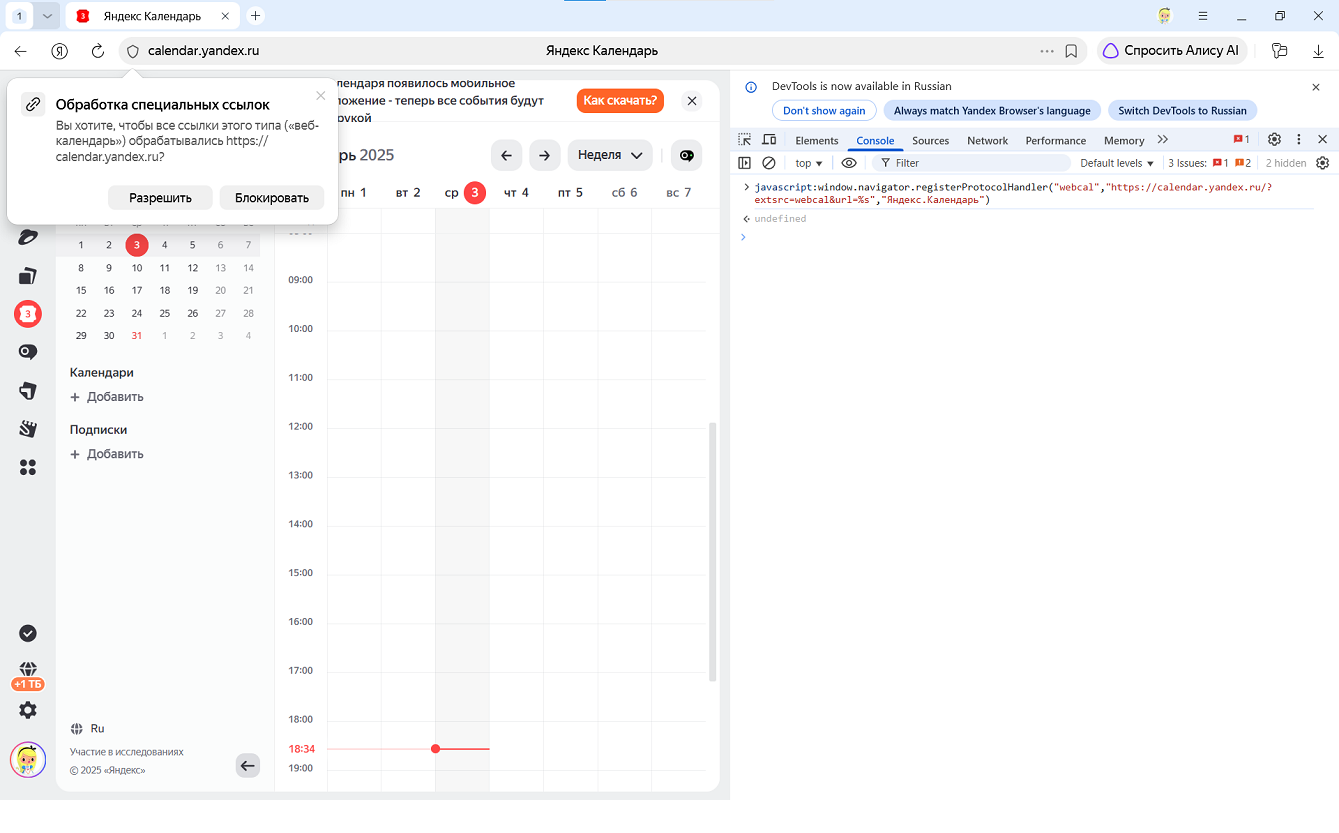This screenshot has width=1339, height=833.
Task: Create a live expression with eye icon
Action: coord(849,163)
